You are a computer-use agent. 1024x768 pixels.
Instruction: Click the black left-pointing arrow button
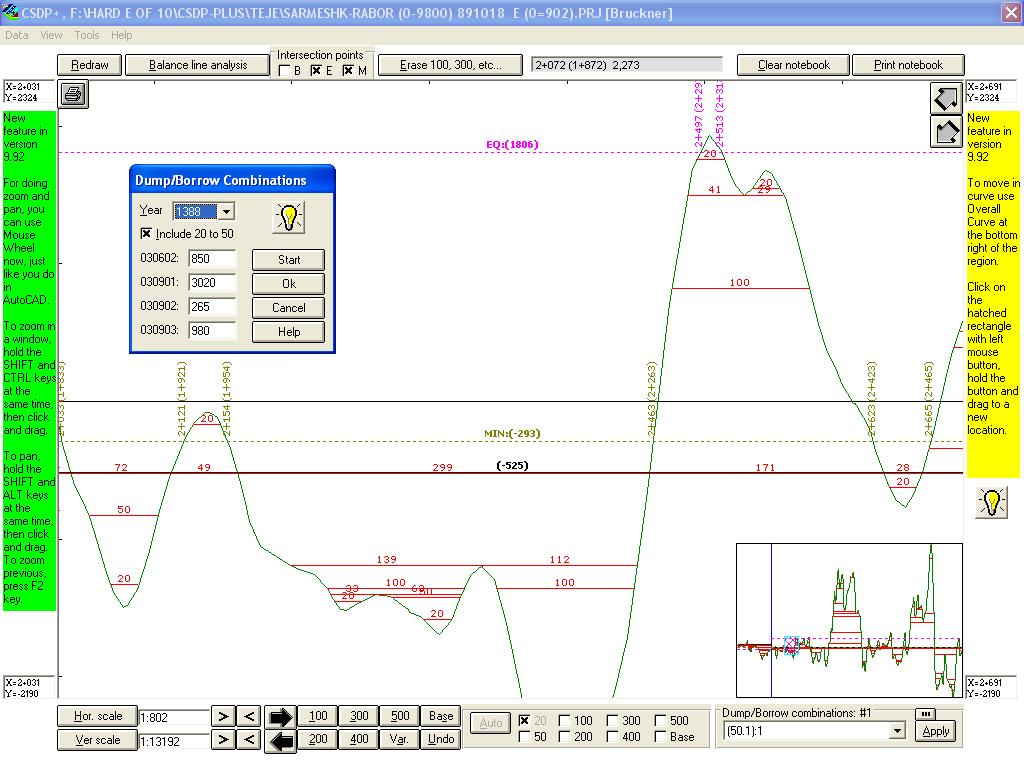(x=280, y=741)
